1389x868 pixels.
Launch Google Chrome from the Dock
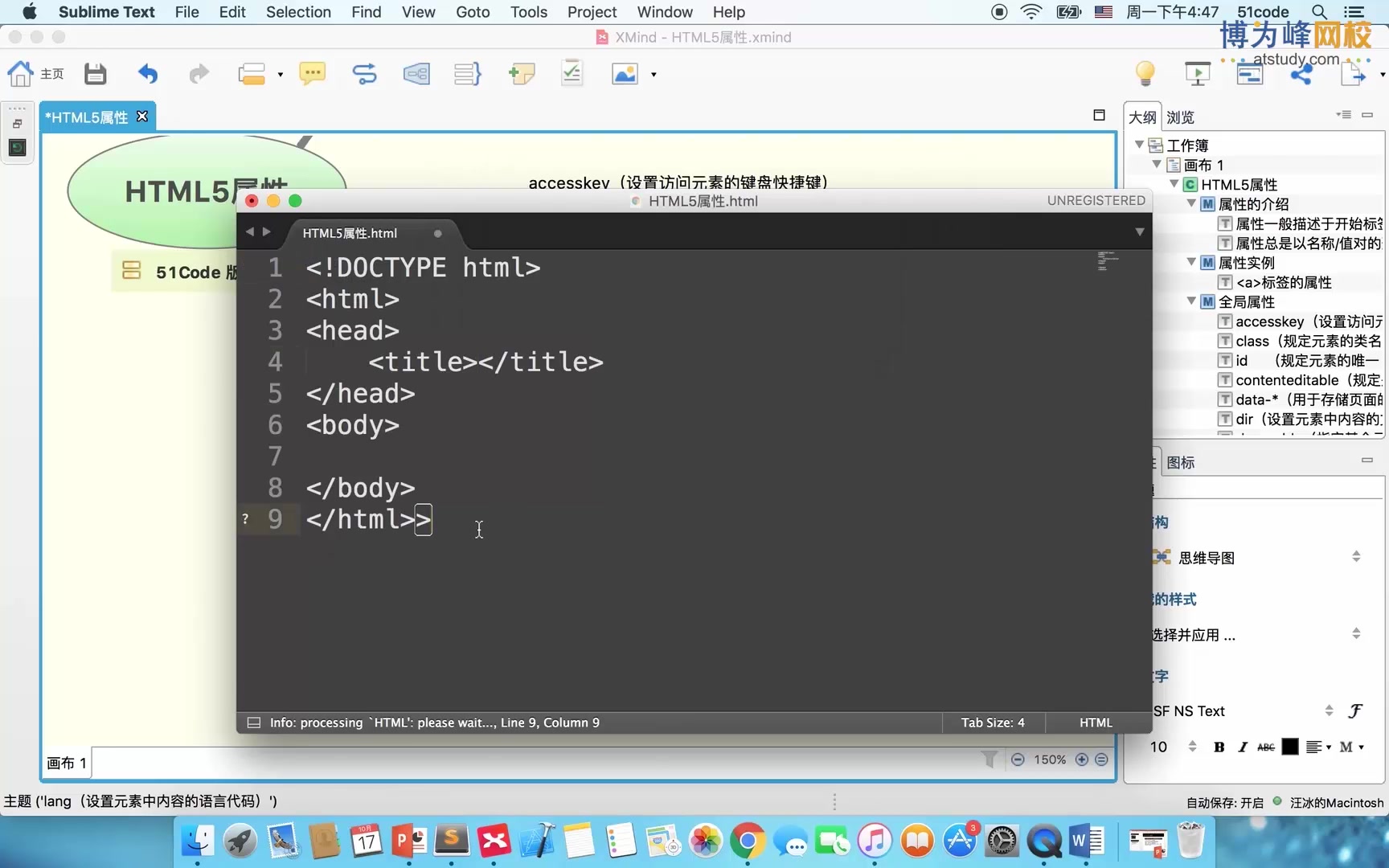(748, 841)
